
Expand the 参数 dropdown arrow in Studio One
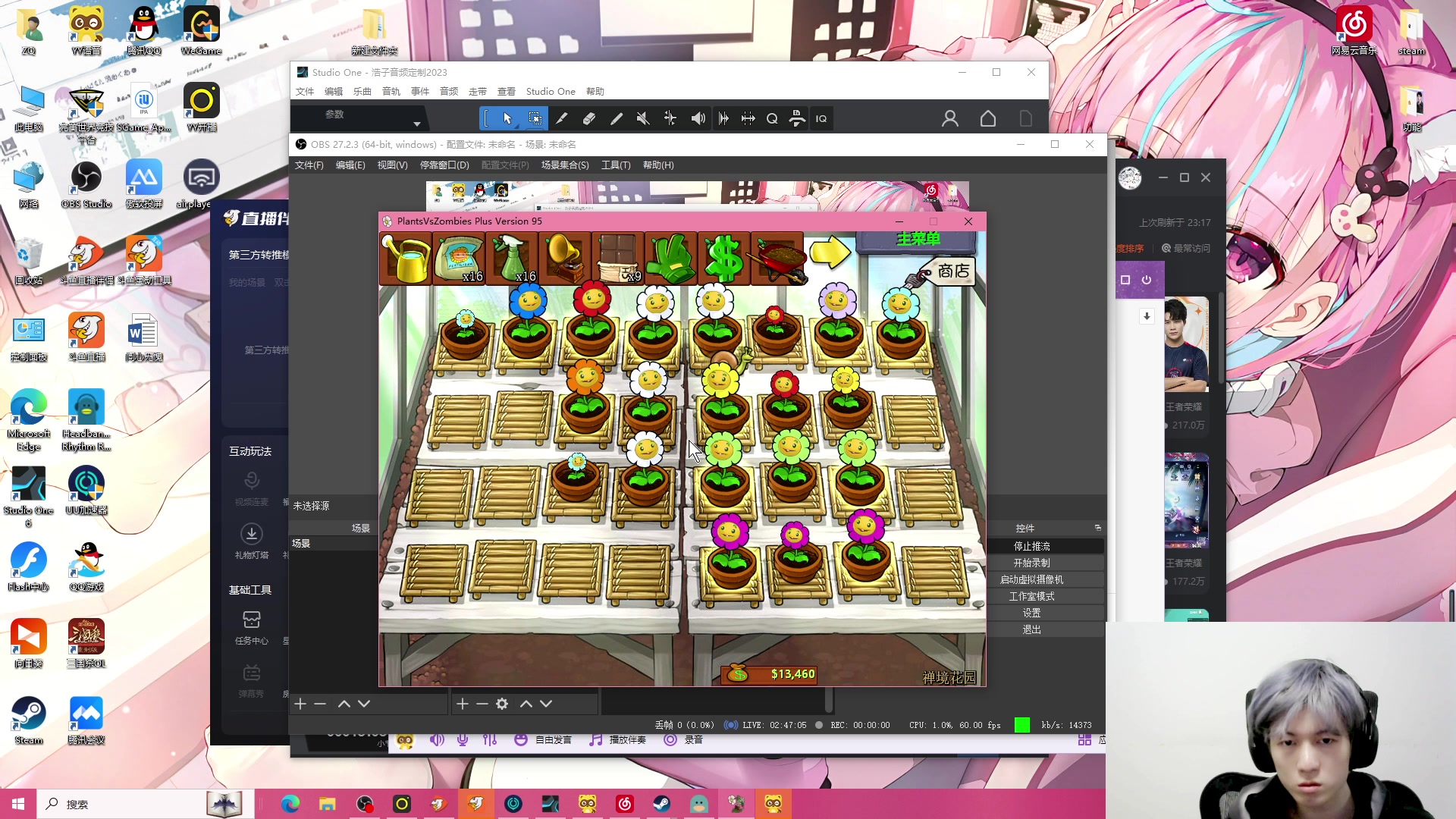(417, 124)
